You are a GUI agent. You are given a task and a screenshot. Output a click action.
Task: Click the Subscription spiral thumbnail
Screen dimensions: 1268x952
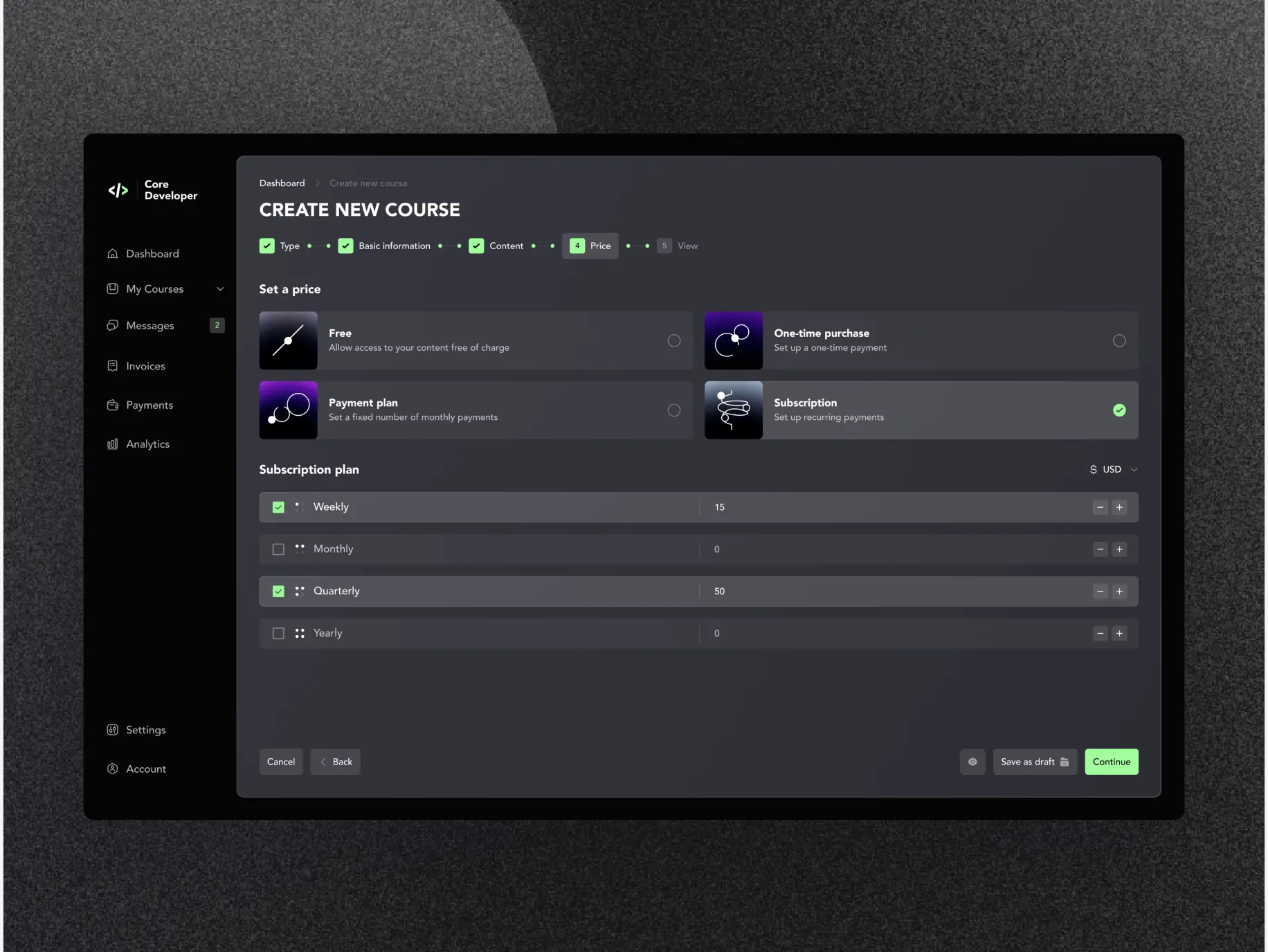tap(733, 410)
